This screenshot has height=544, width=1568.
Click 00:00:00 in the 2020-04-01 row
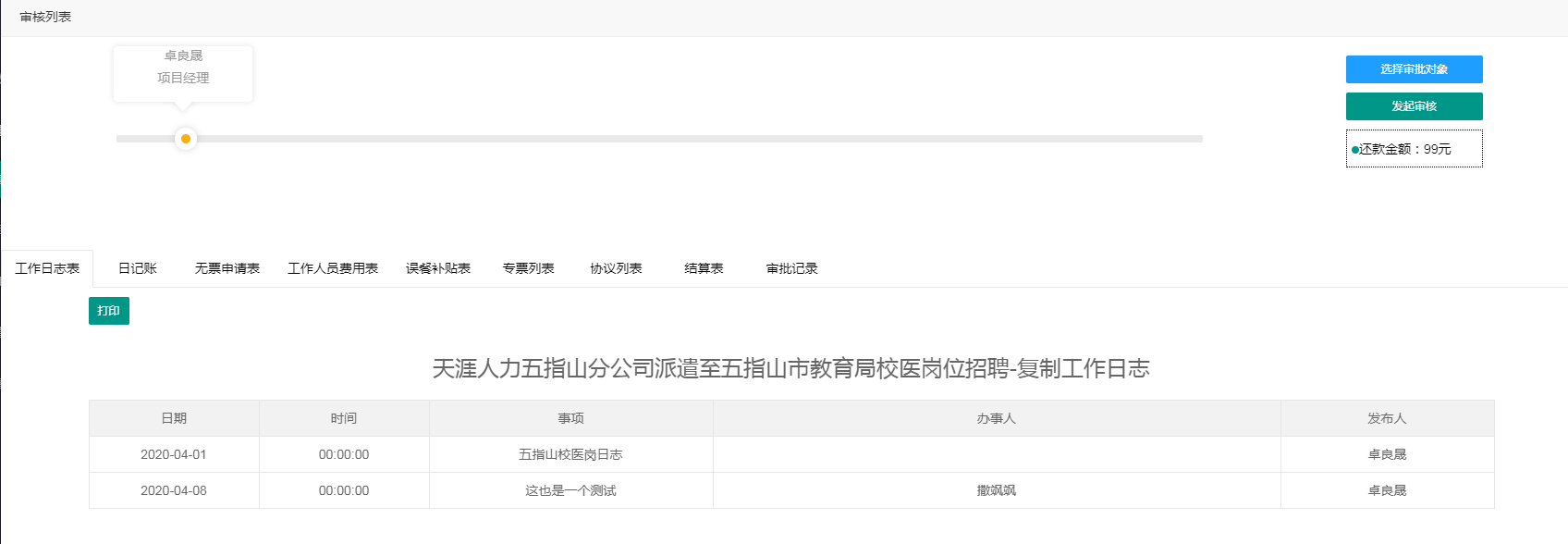pos(344,454)
